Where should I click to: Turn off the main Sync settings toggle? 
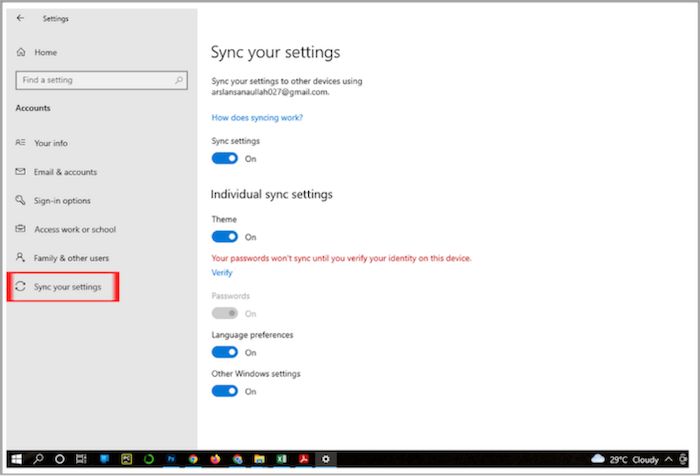225,158
